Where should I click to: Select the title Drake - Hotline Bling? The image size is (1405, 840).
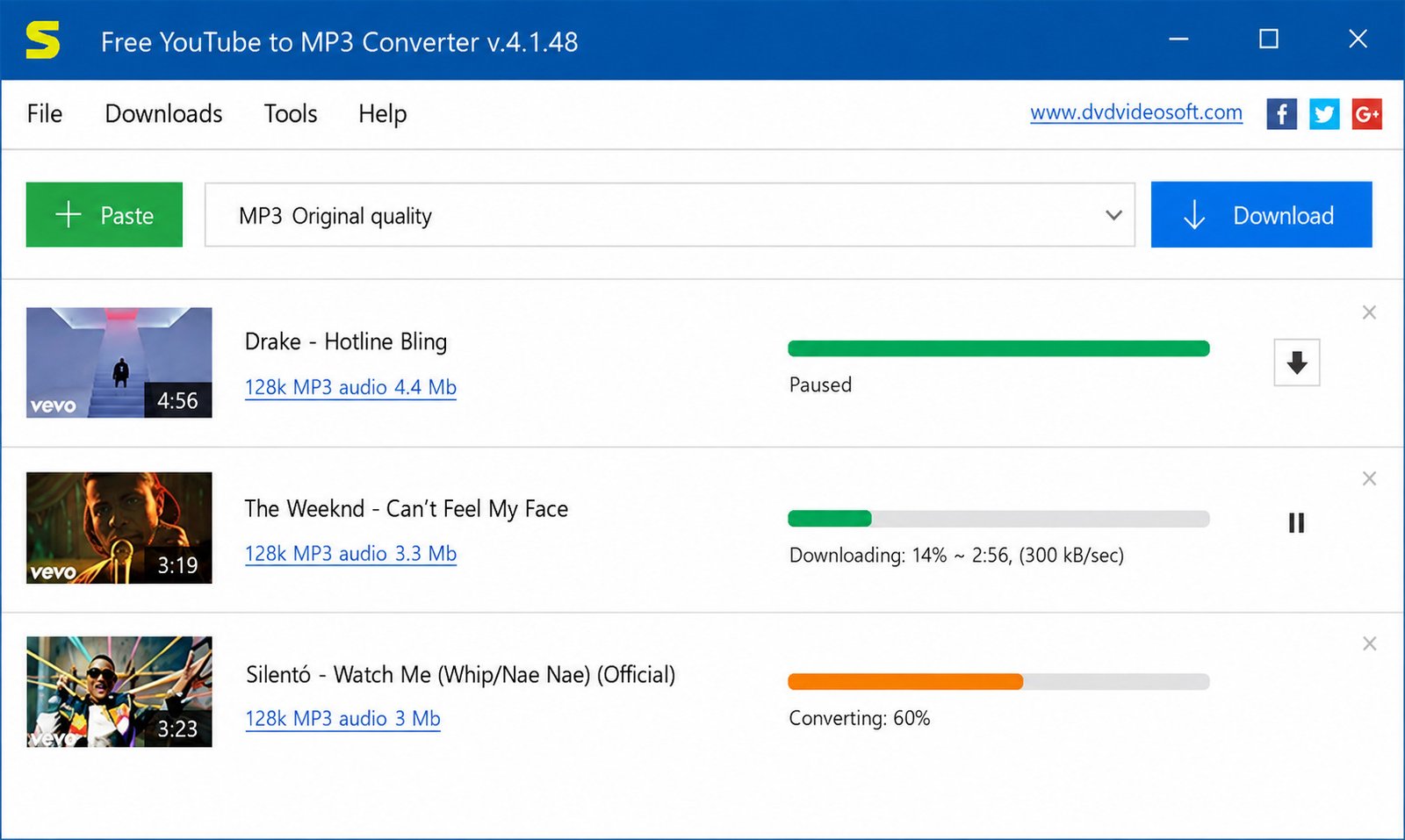(x=346, y=341)
